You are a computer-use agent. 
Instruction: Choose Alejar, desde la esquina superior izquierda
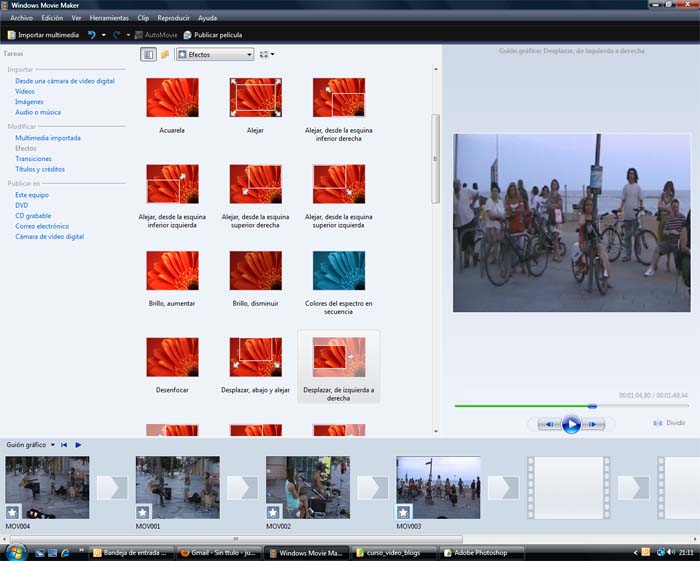[338, 184]
